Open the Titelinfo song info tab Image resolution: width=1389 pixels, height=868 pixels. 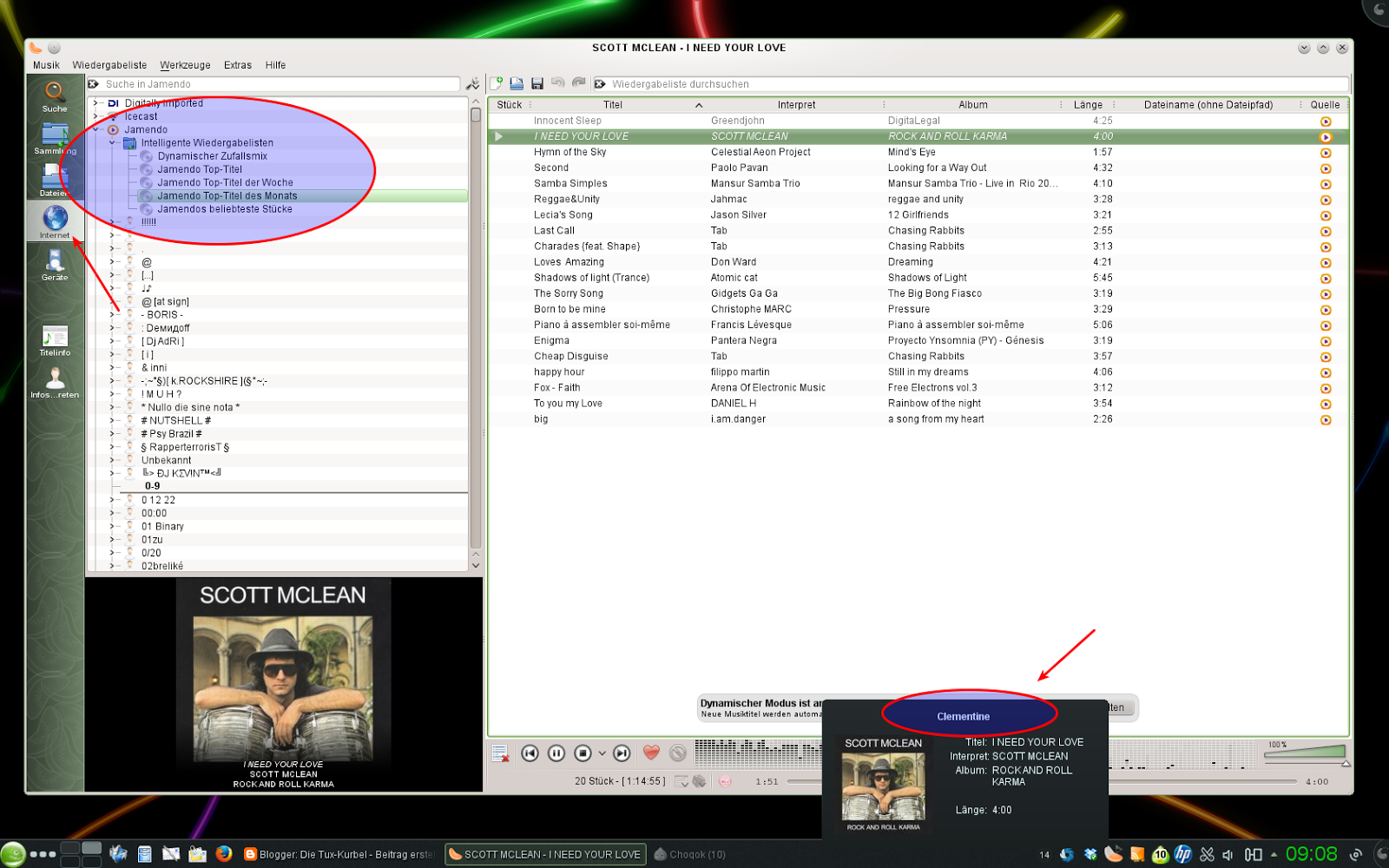pos(55,340)
